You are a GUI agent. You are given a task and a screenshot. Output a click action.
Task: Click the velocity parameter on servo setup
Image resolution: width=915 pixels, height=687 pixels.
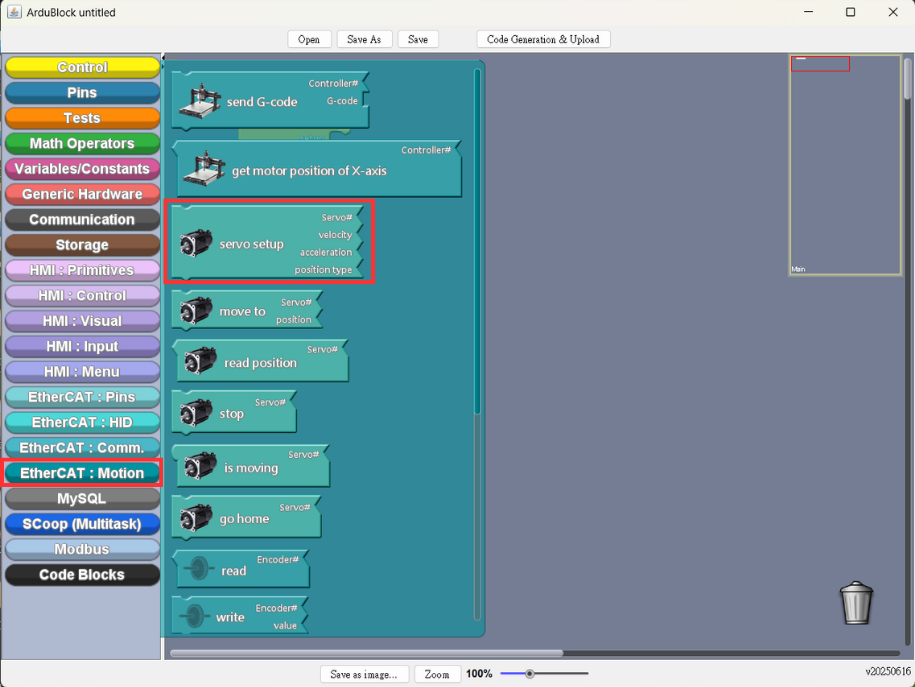pyautogui.click(x=335, y=235)
